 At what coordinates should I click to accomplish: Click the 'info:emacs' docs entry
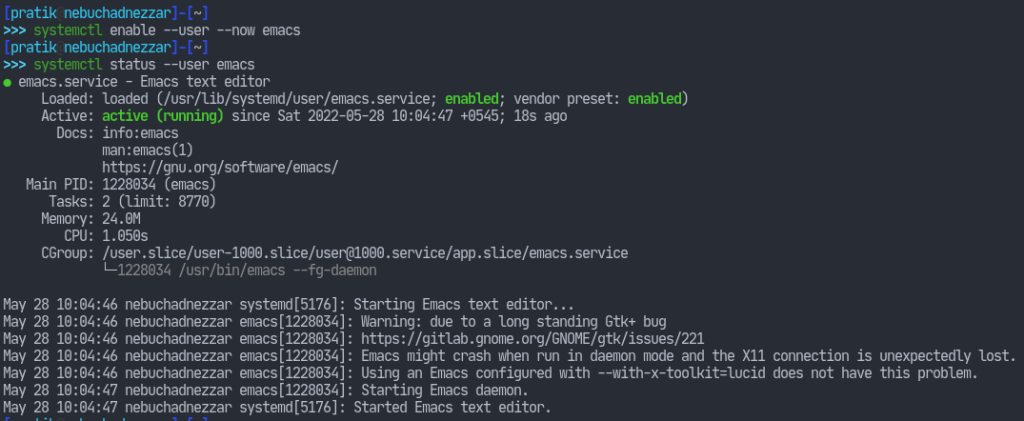(140, 134)
